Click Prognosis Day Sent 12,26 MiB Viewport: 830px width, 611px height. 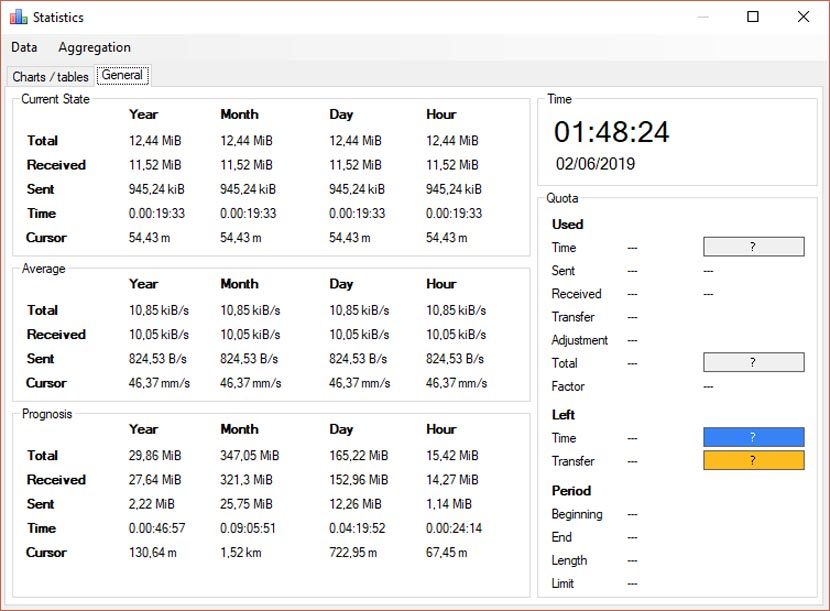(x=355, y=504)
